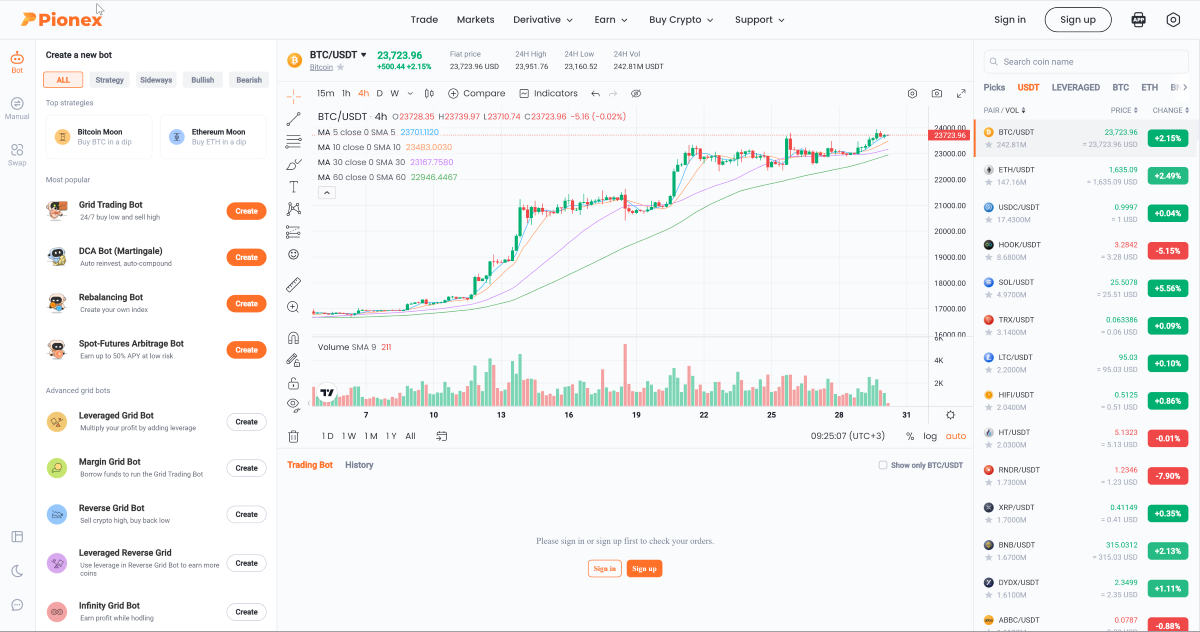Image resolution: width=1200 pixels, height=632 pixels.
Task: Select the forecast measurement tool
Action: (293, 231)
